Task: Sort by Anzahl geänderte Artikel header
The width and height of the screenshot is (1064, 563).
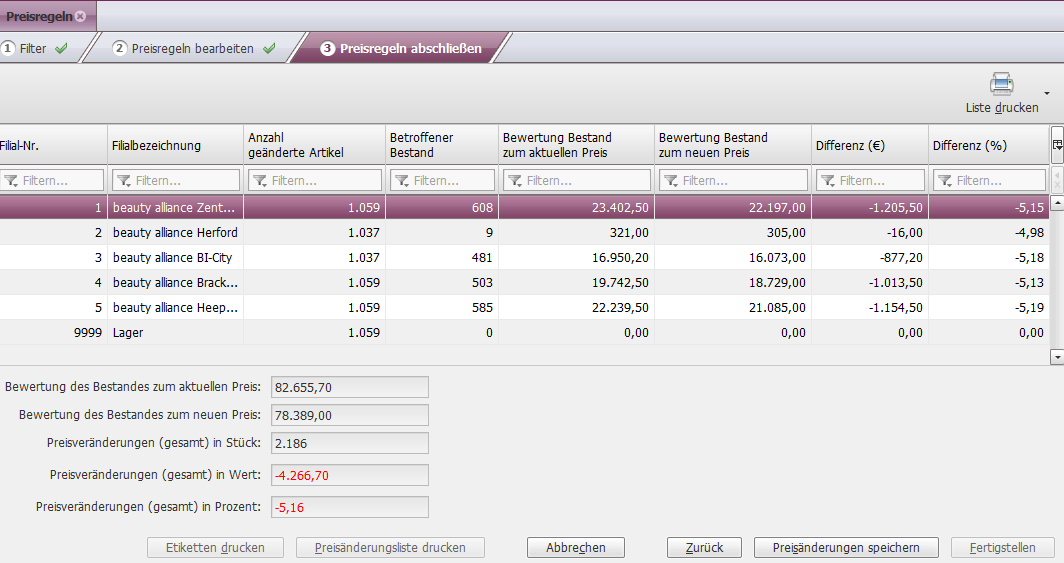Action: click(x=314, y=145)
